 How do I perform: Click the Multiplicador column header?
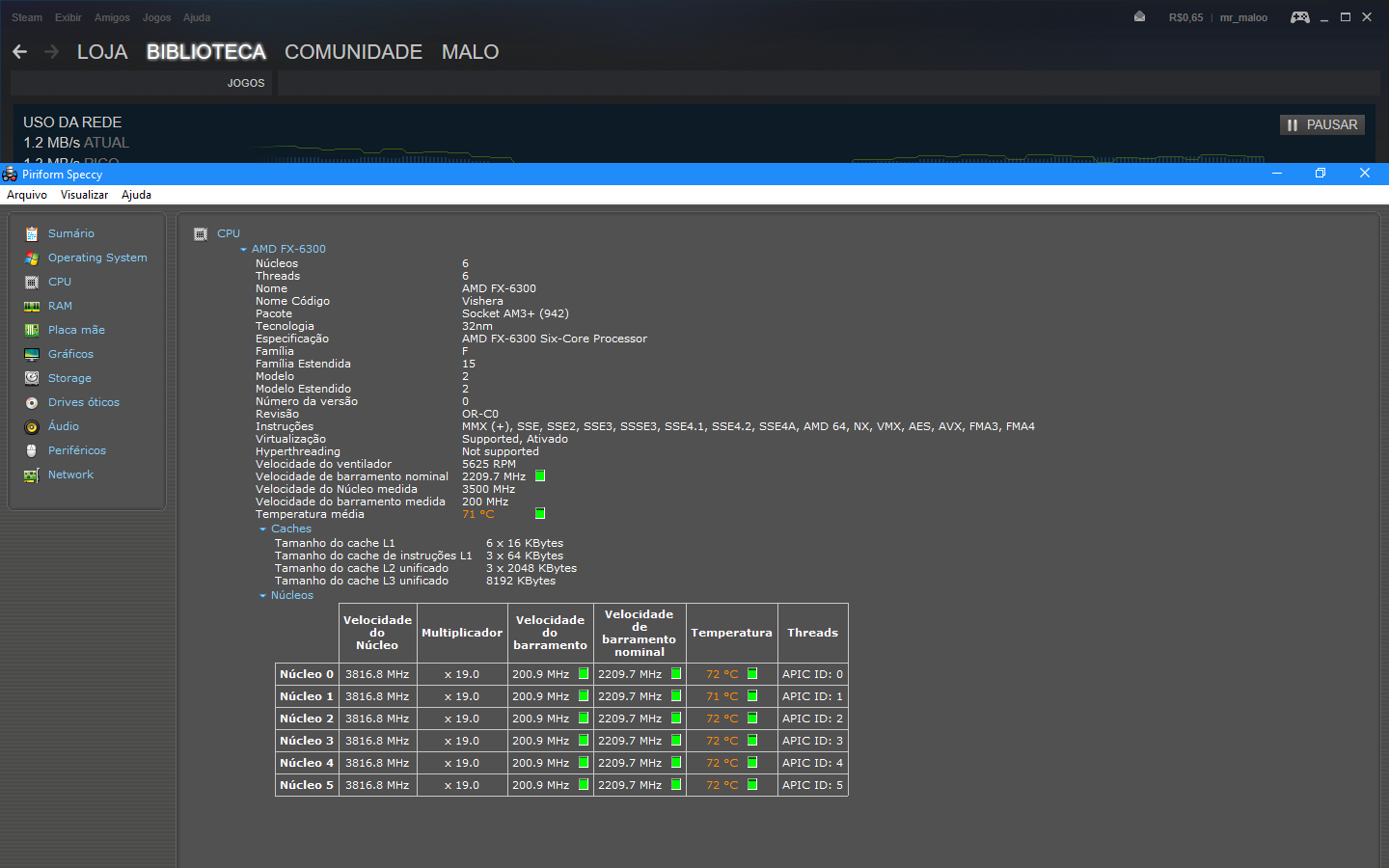tap(462, 633)
